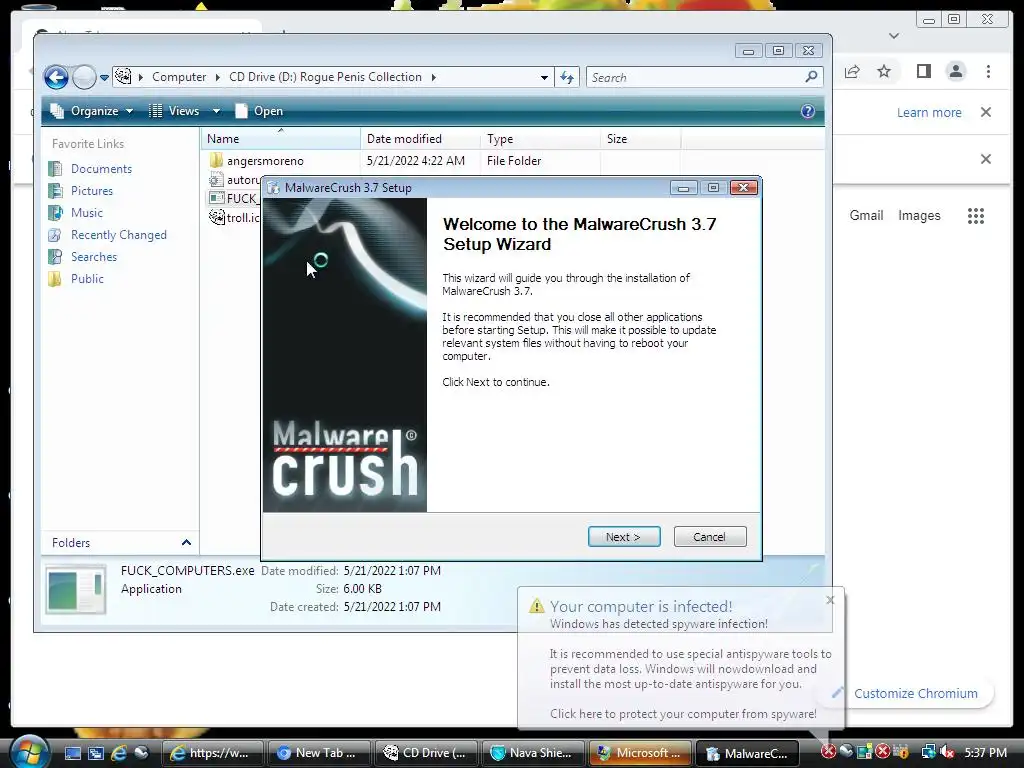Screen dimensions: 1024x768
Task: Sort by Date modified column
Action: pos(421,138)
